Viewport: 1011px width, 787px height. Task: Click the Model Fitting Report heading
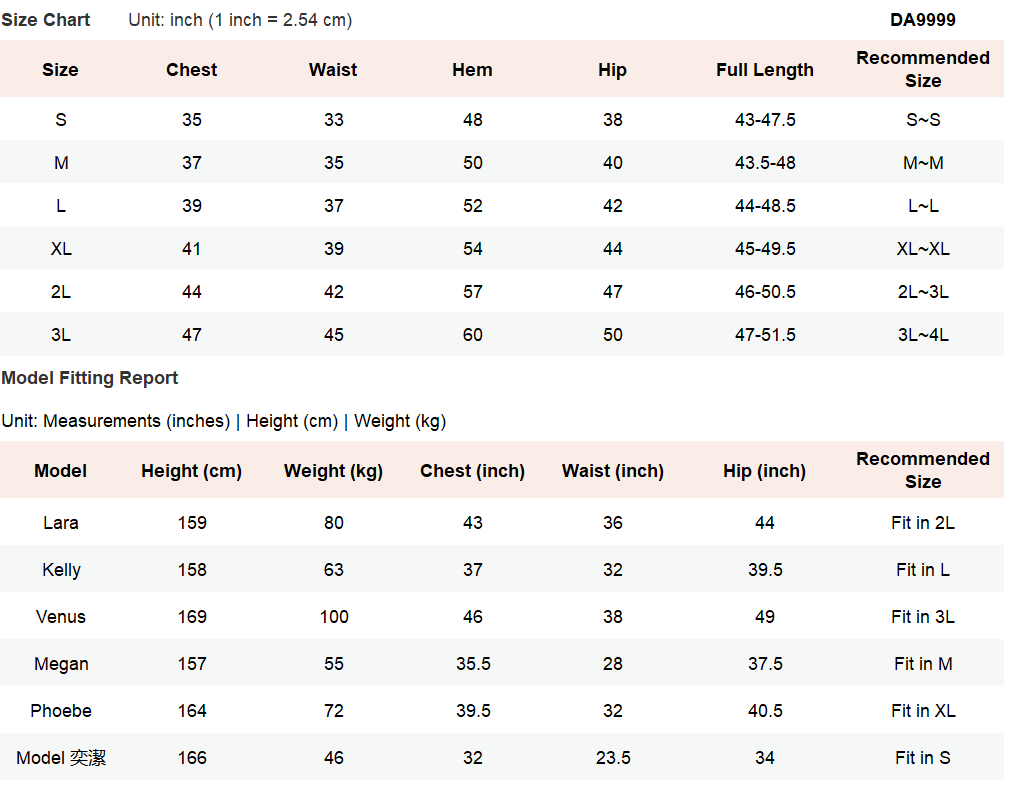click(x=90, y=378)
